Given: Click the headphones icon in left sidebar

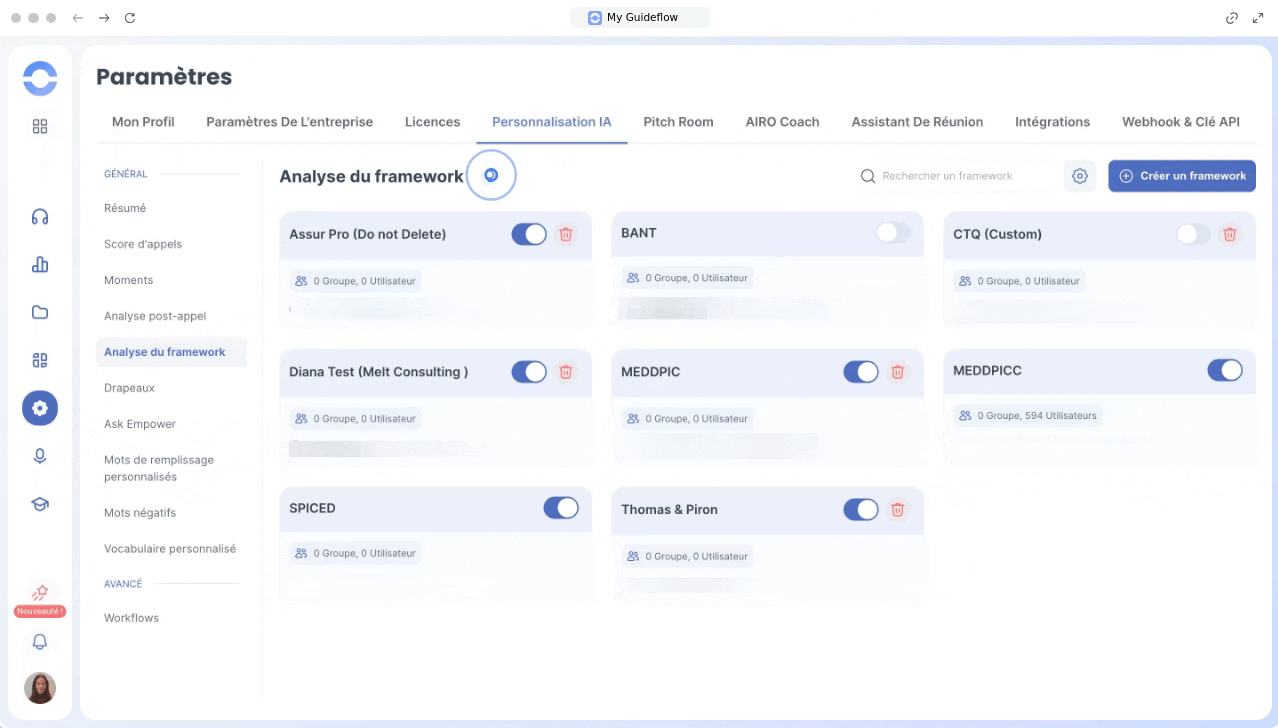Looking at the screenshot, I should point(40,217).
